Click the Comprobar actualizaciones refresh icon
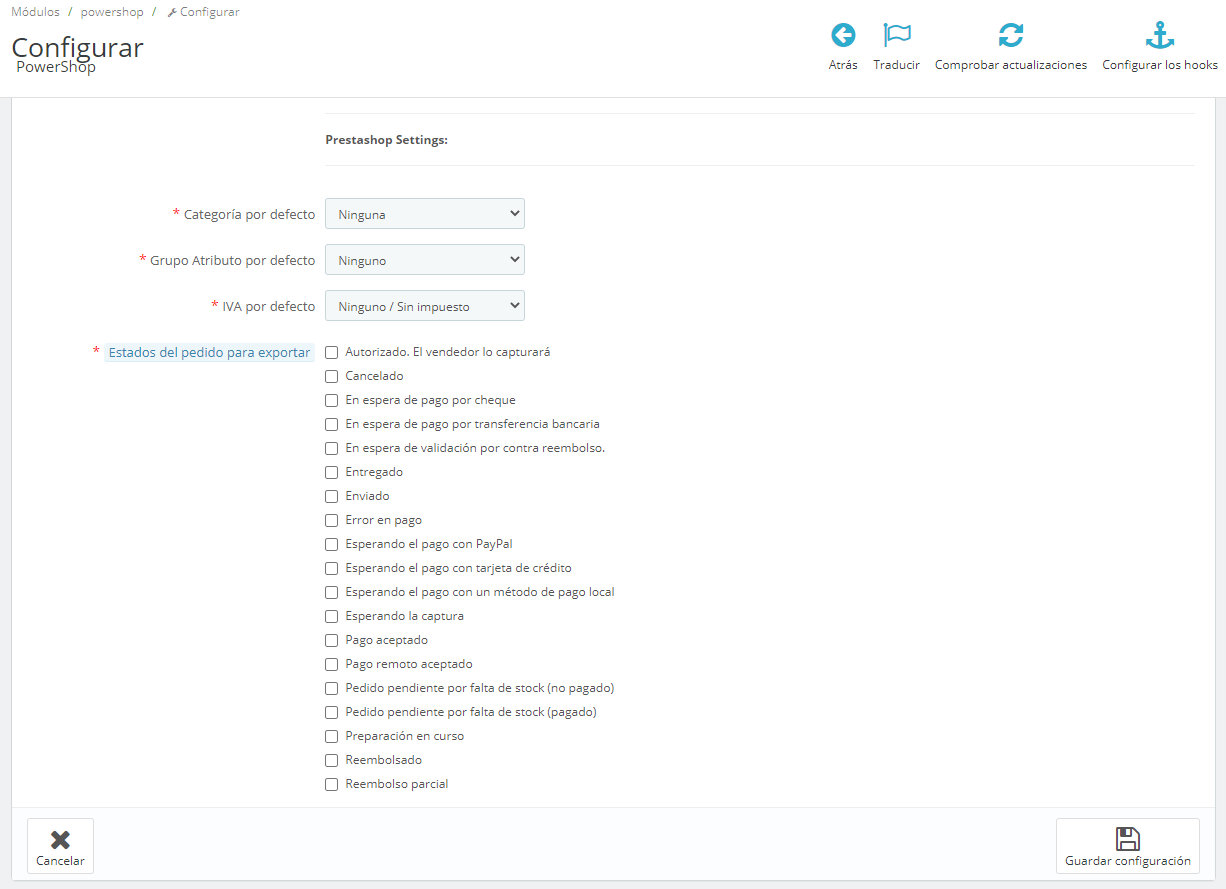1226x889 pixels. 1011,36
